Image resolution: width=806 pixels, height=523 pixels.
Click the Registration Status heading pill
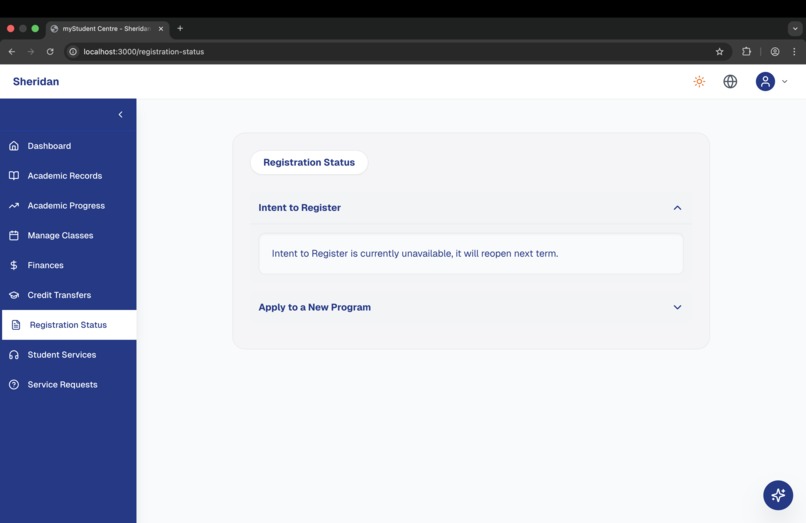309,163
